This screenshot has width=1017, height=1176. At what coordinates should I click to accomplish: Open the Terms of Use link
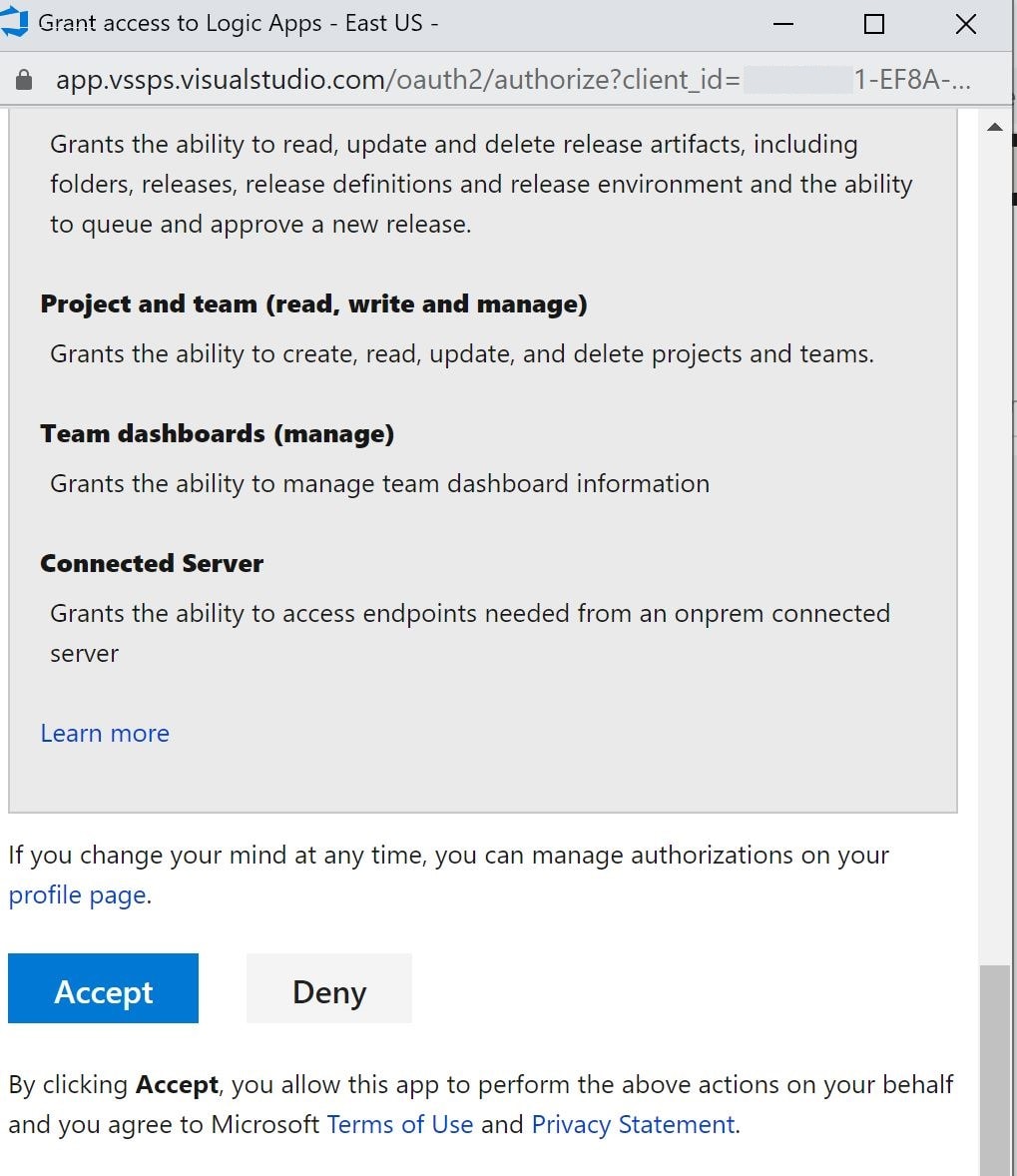pos(400,1124)
